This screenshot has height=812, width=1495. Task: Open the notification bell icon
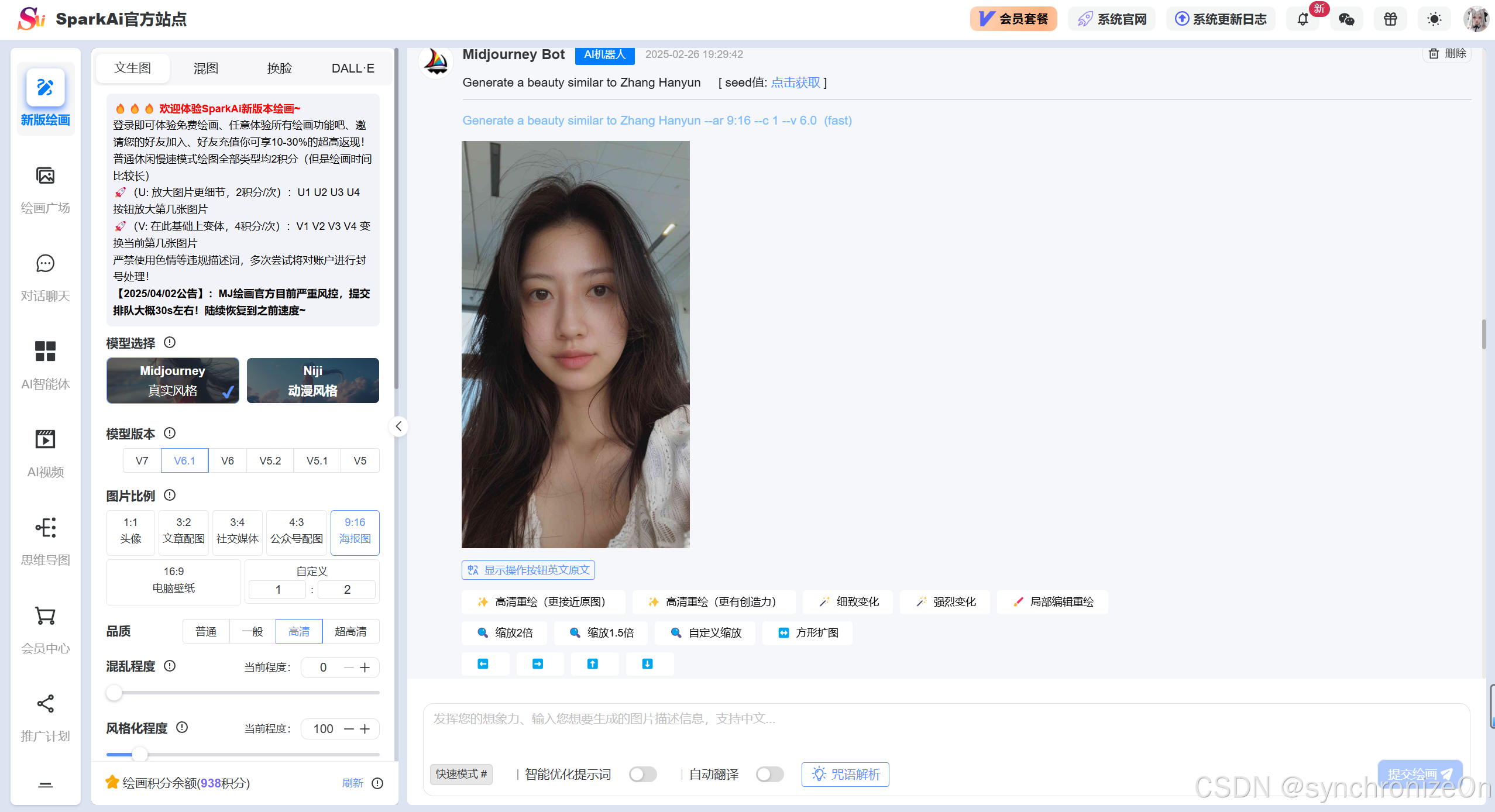[x=1302, y=19]
